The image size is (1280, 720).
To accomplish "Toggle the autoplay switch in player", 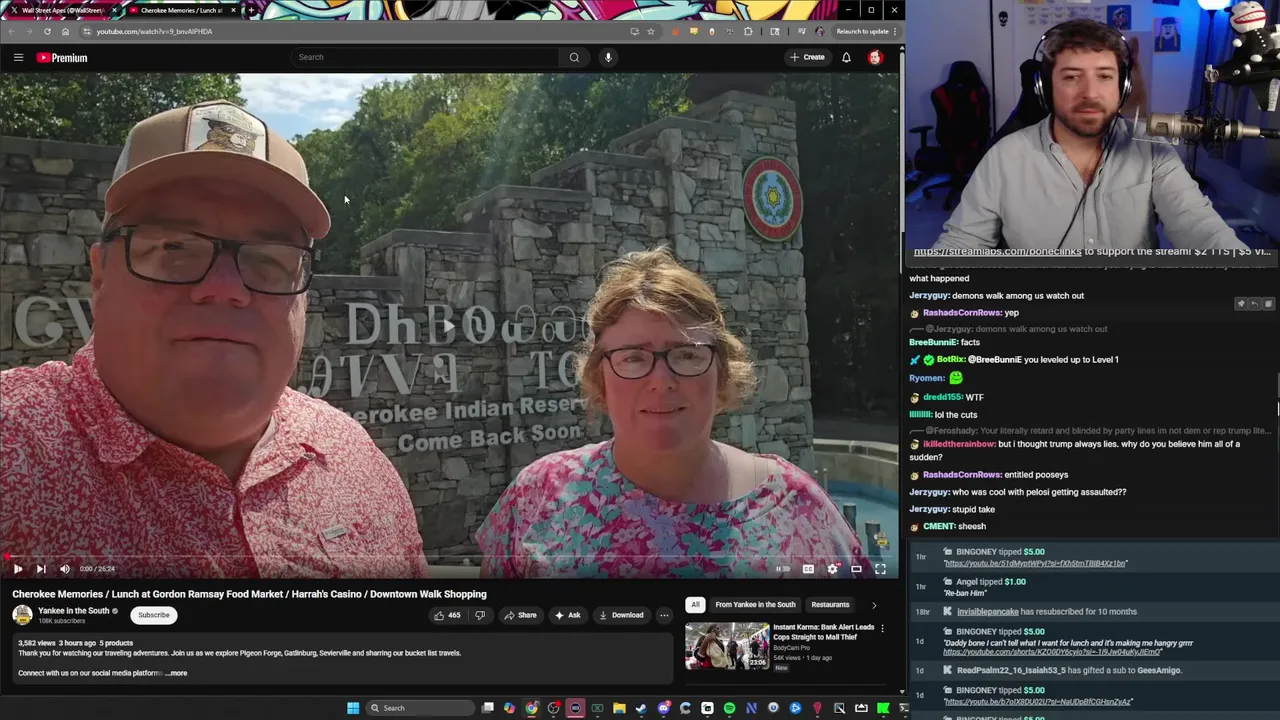I will [x=783, y=569].
